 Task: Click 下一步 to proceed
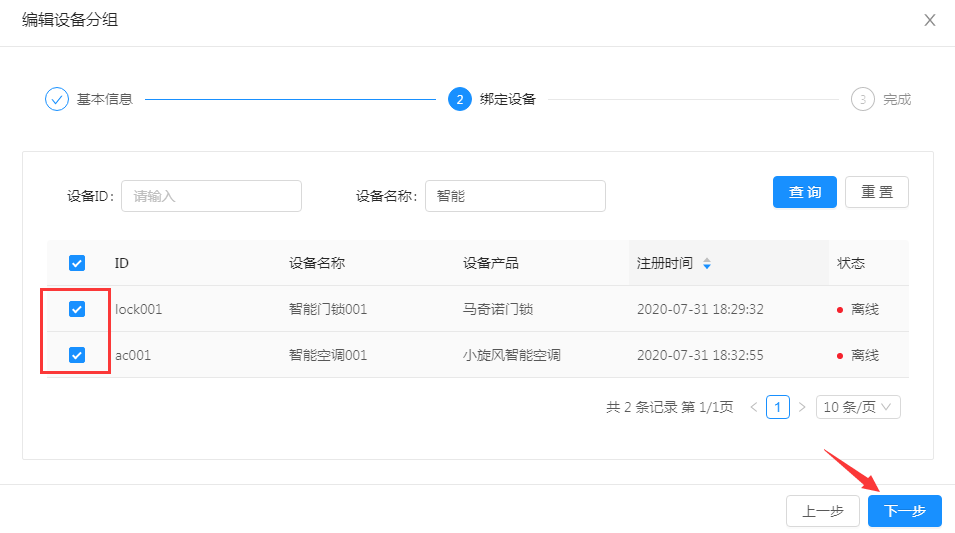tap(904, 511)
